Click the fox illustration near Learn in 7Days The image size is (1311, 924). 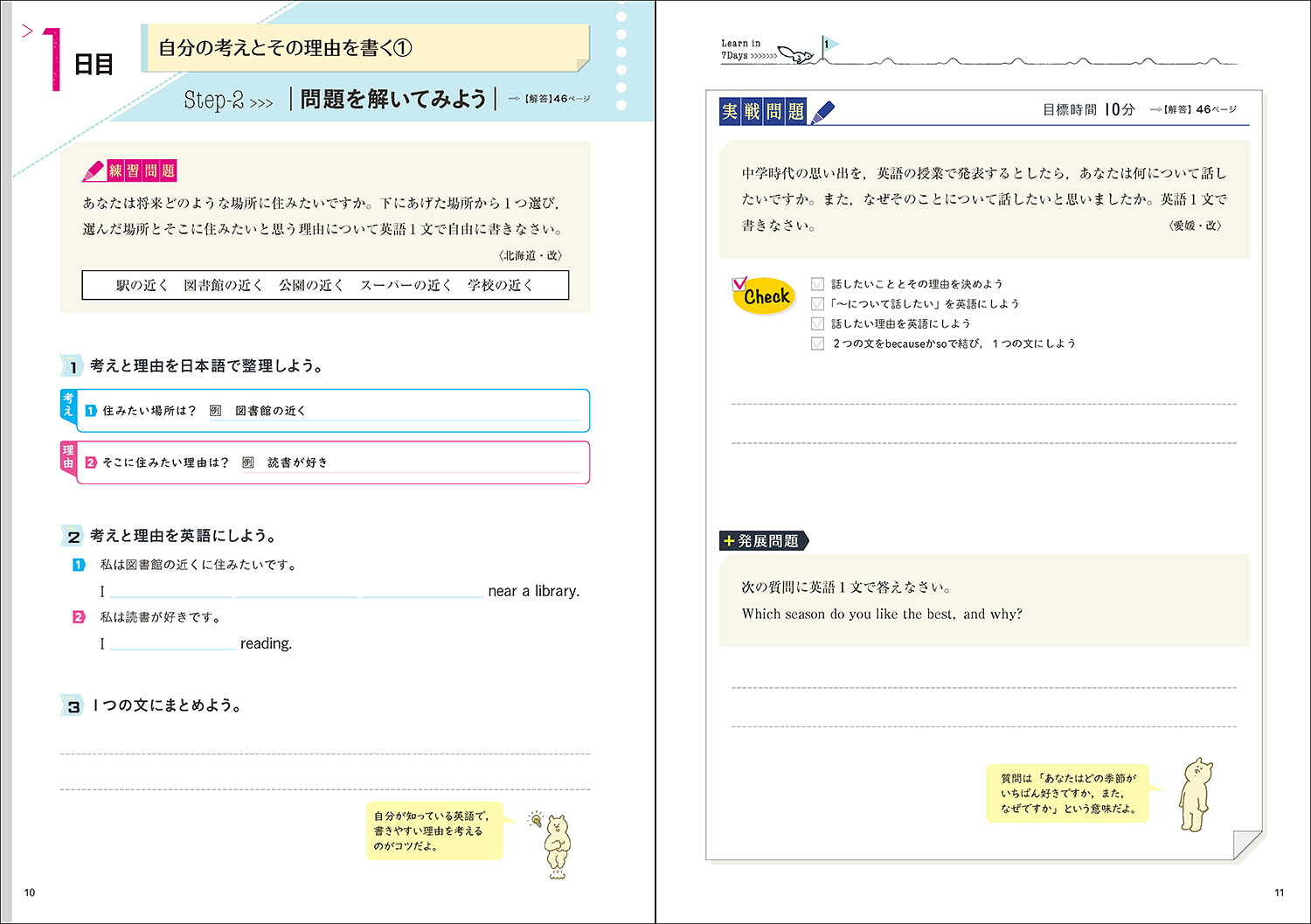(x=794, y=54)
